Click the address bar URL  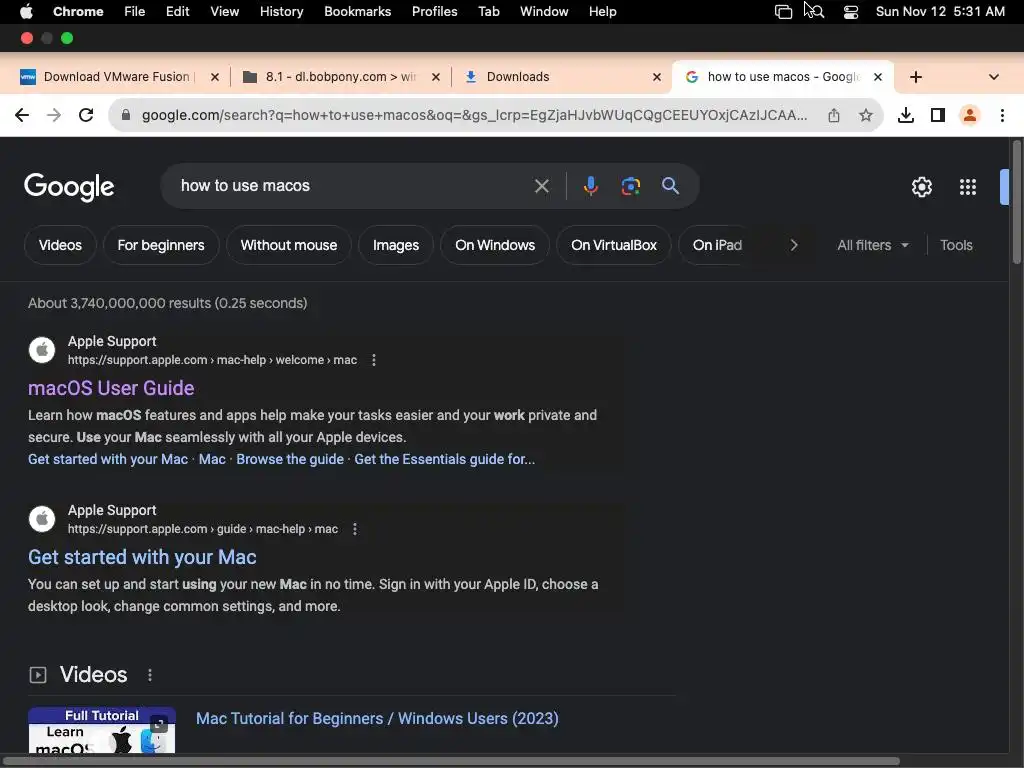pos(474,116)
